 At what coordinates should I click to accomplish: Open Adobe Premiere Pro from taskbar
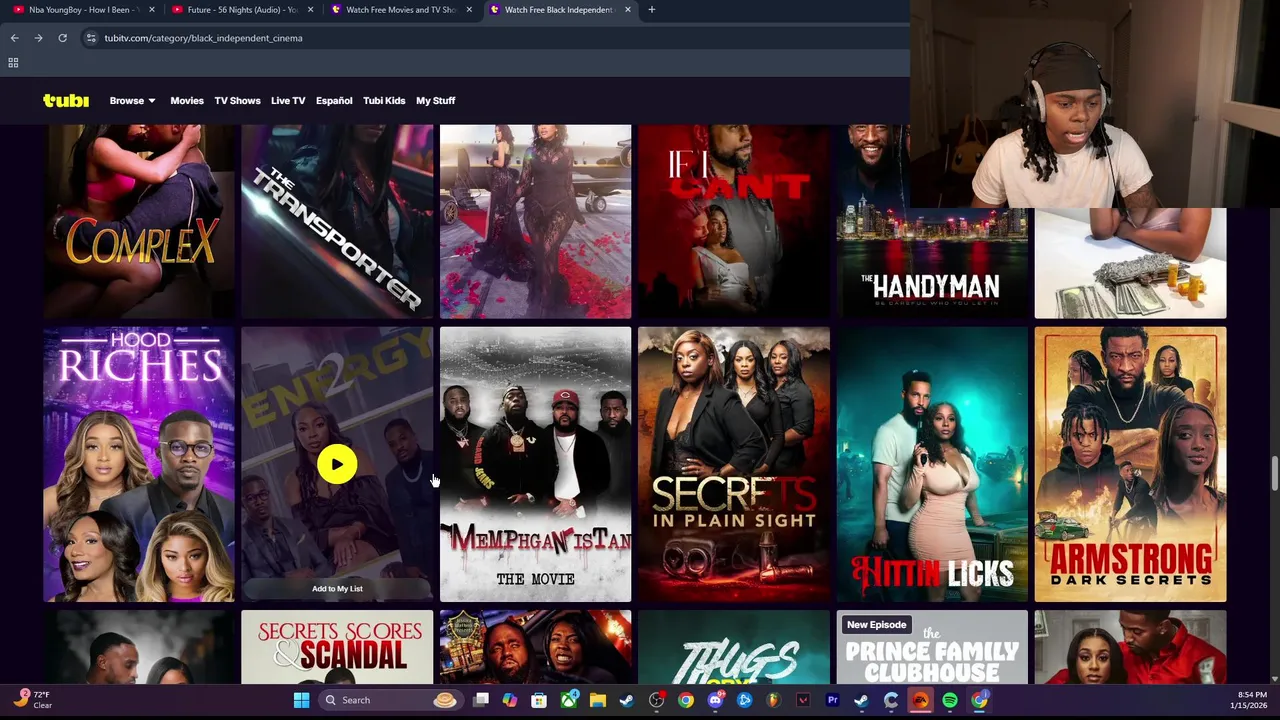(x=832, y=700)
